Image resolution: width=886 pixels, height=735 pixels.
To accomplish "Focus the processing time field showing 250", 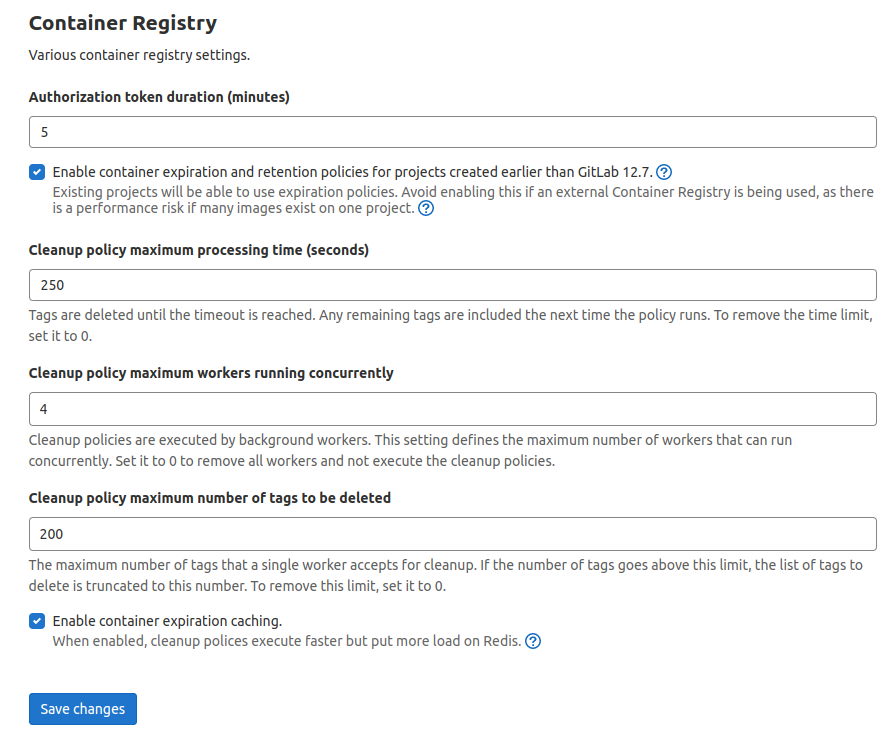I will click(x=452, y=285).
